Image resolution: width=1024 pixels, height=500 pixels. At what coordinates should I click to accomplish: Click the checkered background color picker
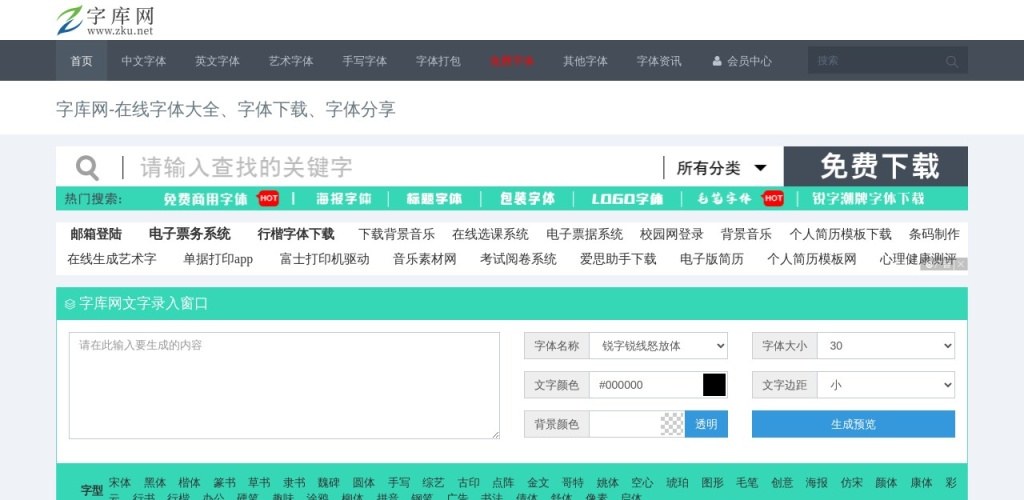672,424
